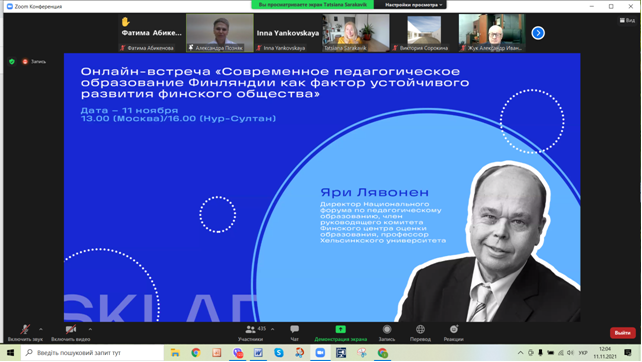The height and width of the screenshot is (362, 642).
Task: Select the Александра Позняк video tile
Action: (x=220, y=33)
